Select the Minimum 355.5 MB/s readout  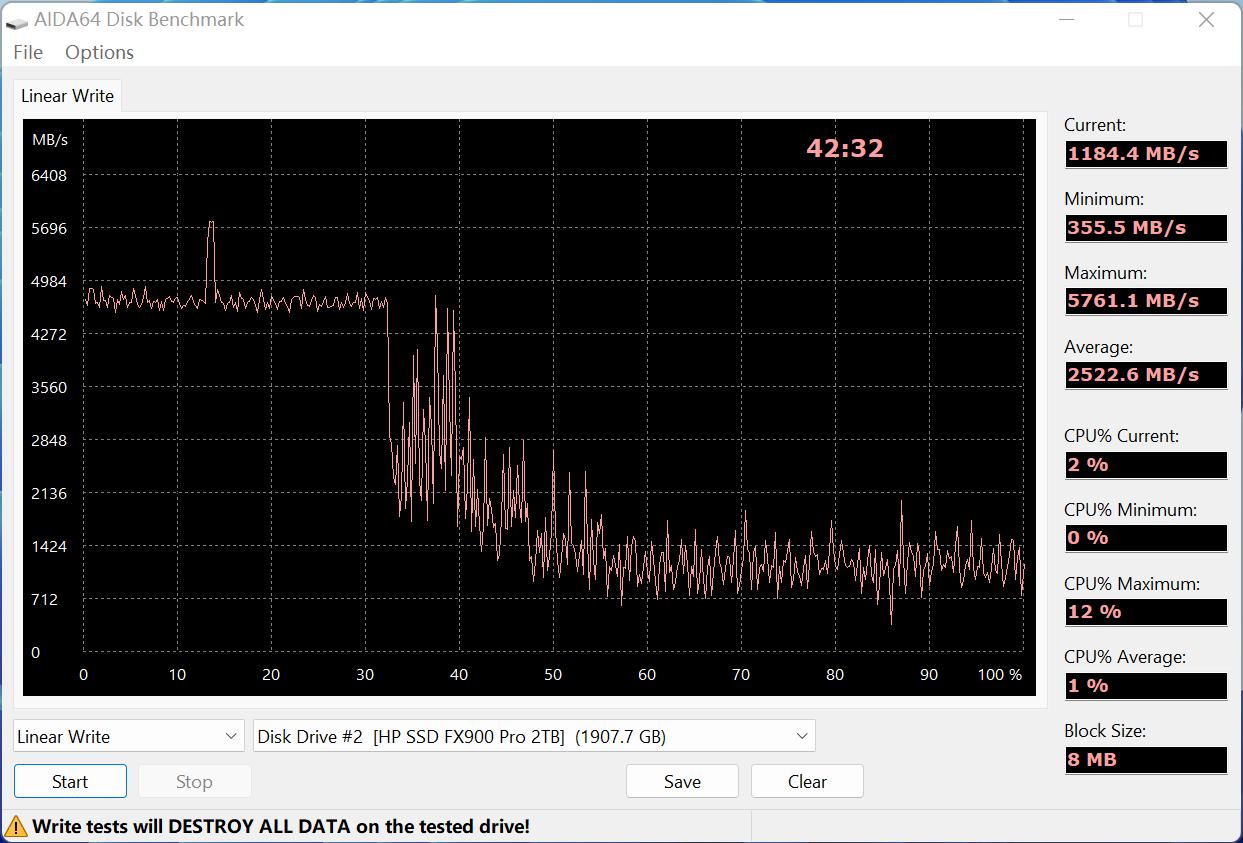1145,228
